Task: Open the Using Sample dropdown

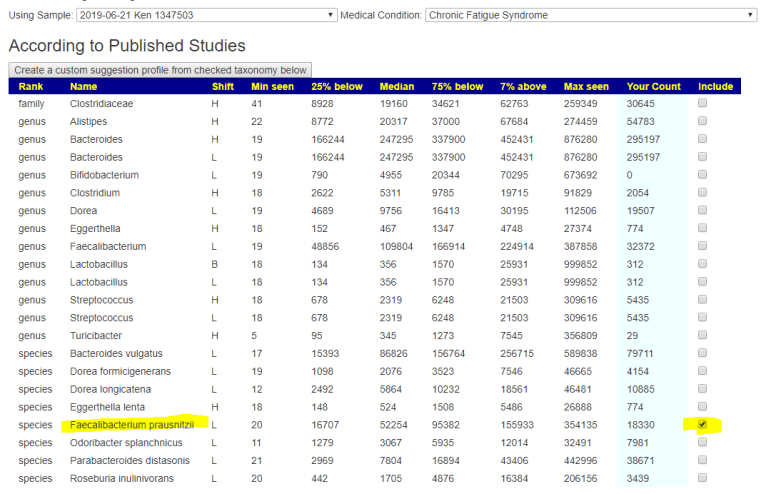Action: click(x=206, y=15)
